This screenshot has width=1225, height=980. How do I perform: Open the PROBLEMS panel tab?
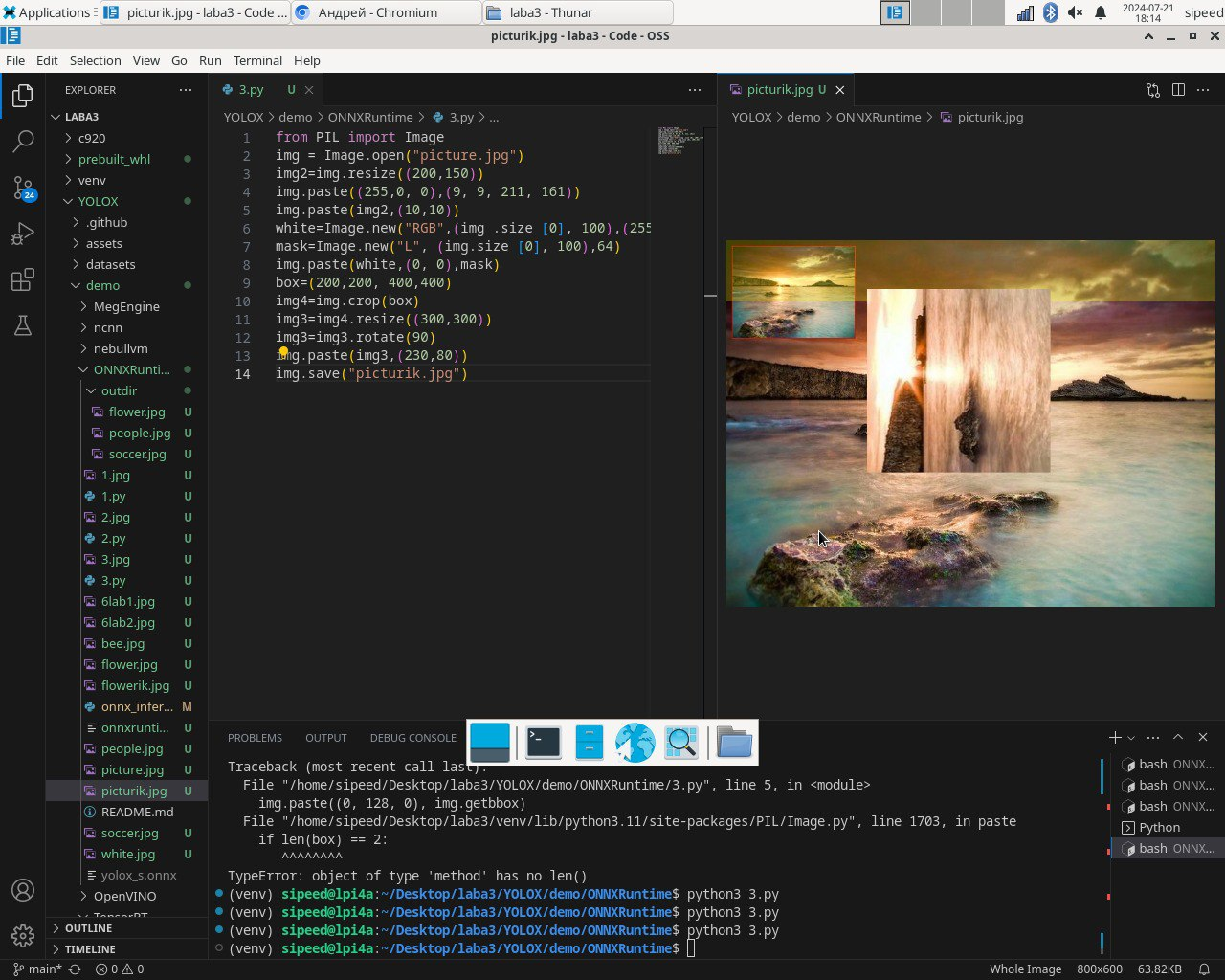pyautogui.click(x=255, y=738)
